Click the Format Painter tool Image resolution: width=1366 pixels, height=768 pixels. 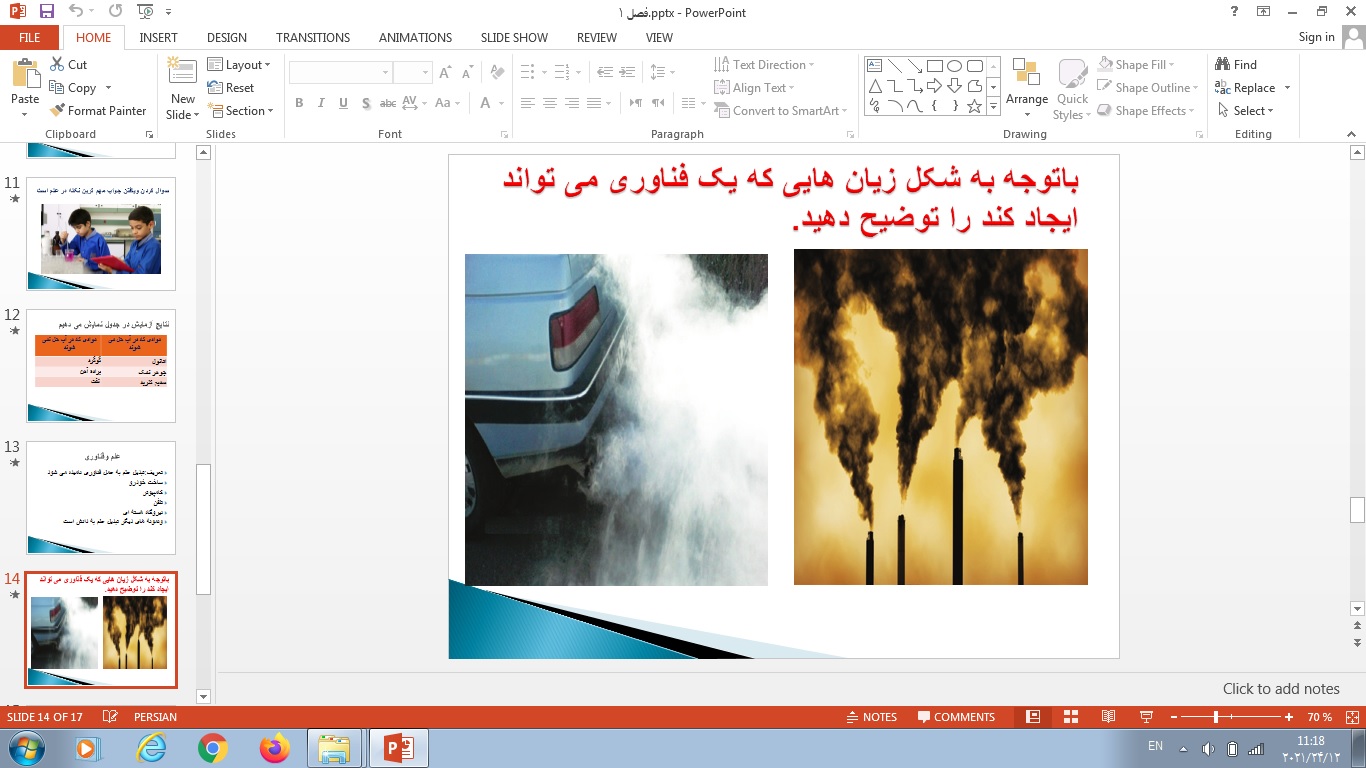(97, 111)
